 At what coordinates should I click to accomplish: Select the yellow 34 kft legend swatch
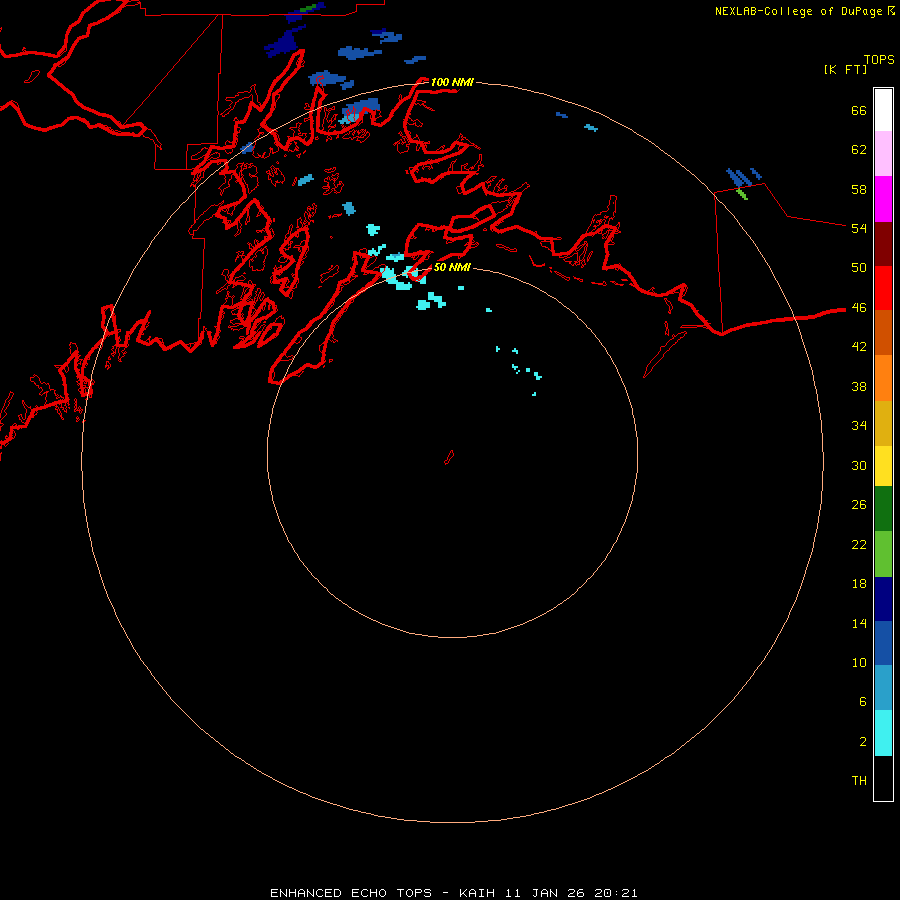pos(883,466)
